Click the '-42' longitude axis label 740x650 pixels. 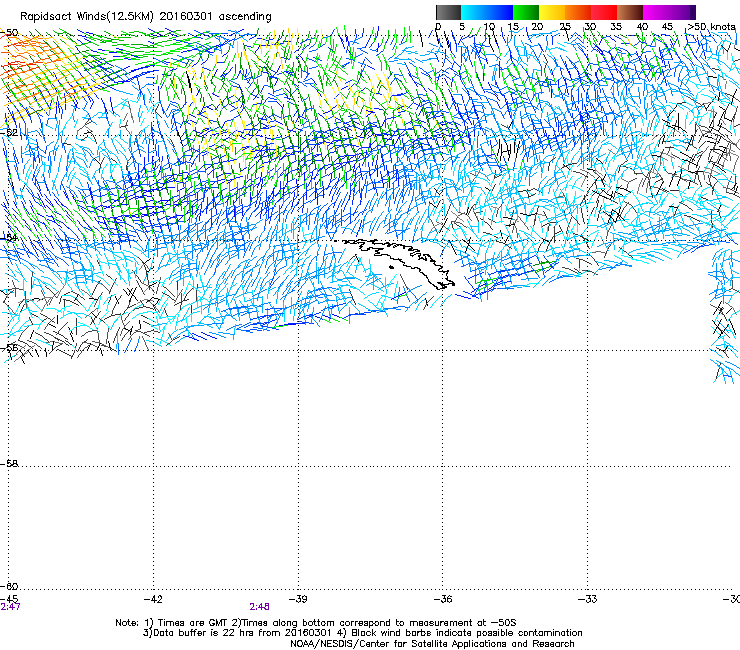pos(152,599)
